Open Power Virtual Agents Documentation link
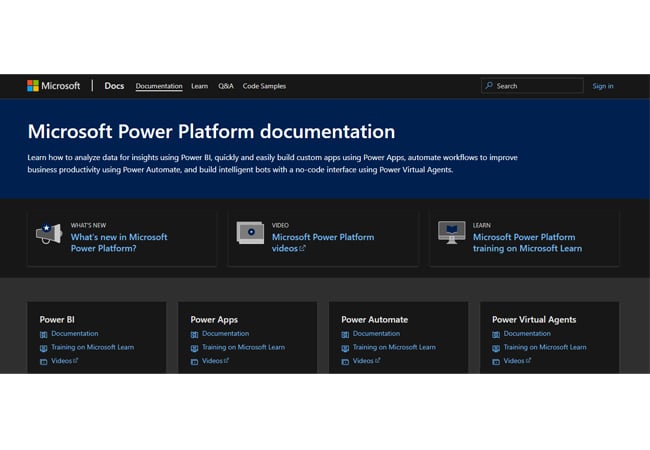The height and width of the screenshot is (450, 650). [527, 334]
